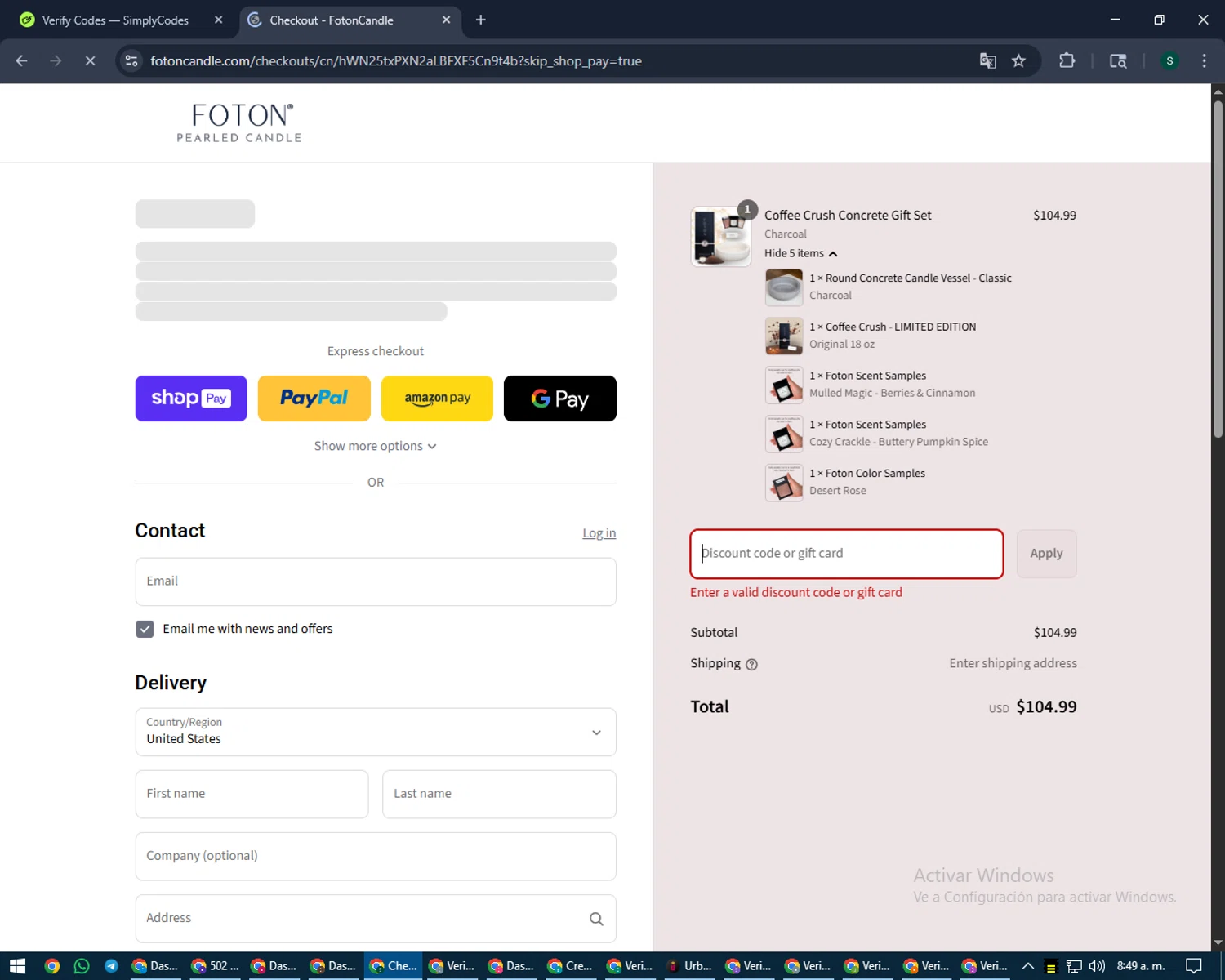Image resolution: width=1225 pixels, height=980 pixels.
Task: Click the Company (optional) field
Action: coord(376,856)
